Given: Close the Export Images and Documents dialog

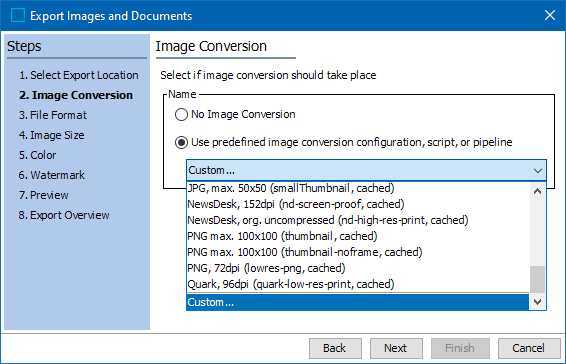Looking at the screenshot, I should coord(550,15).
